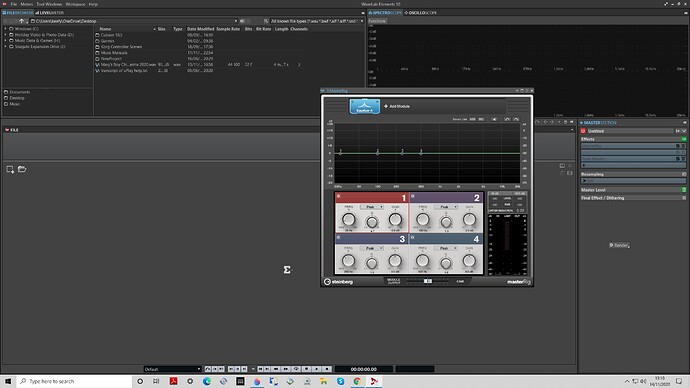Open Skype from the taskbar
Screen dimensions: 690x388
tap(340, 381)
